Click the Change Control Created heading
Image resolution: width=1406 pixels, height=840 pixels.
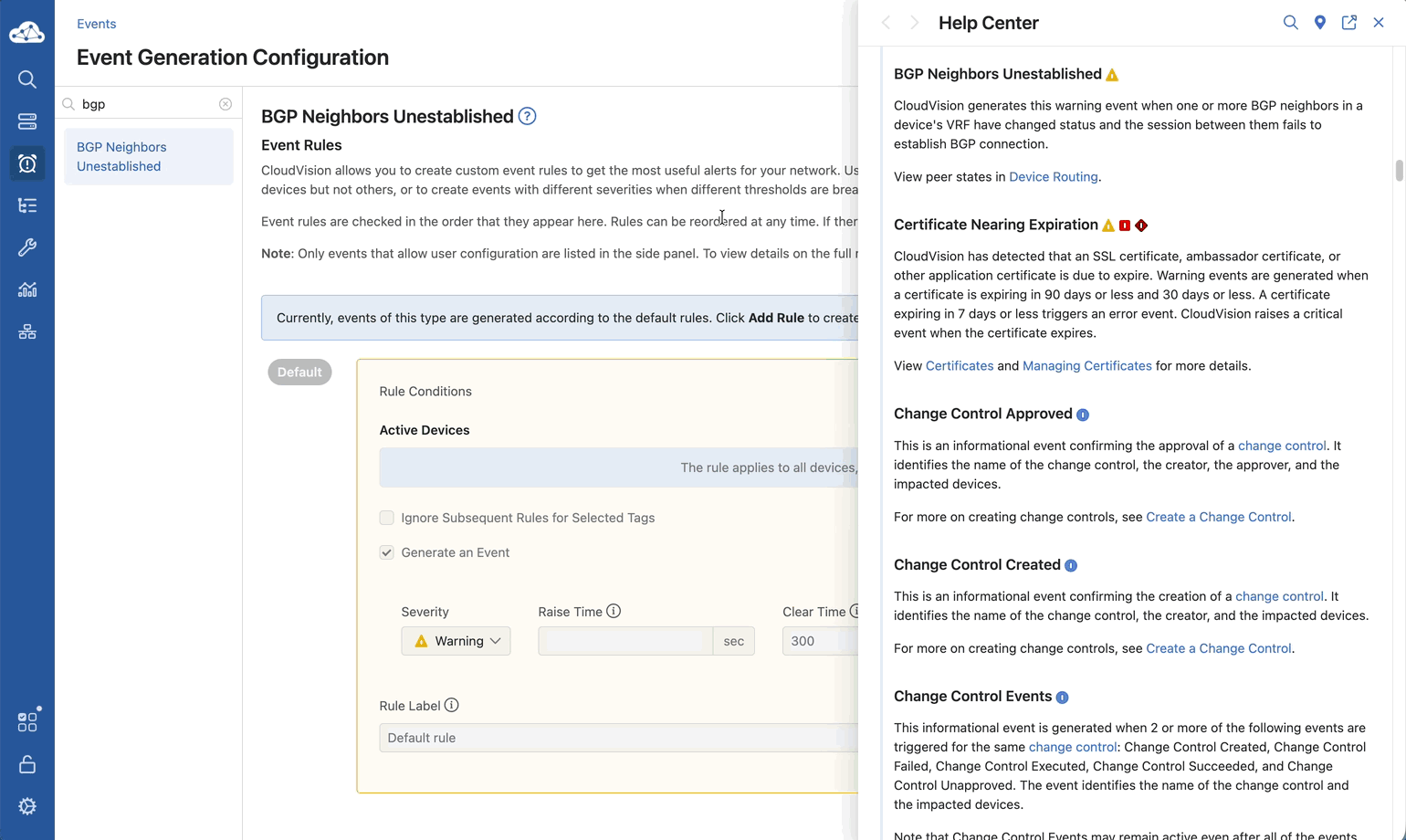tap(977, 565)
